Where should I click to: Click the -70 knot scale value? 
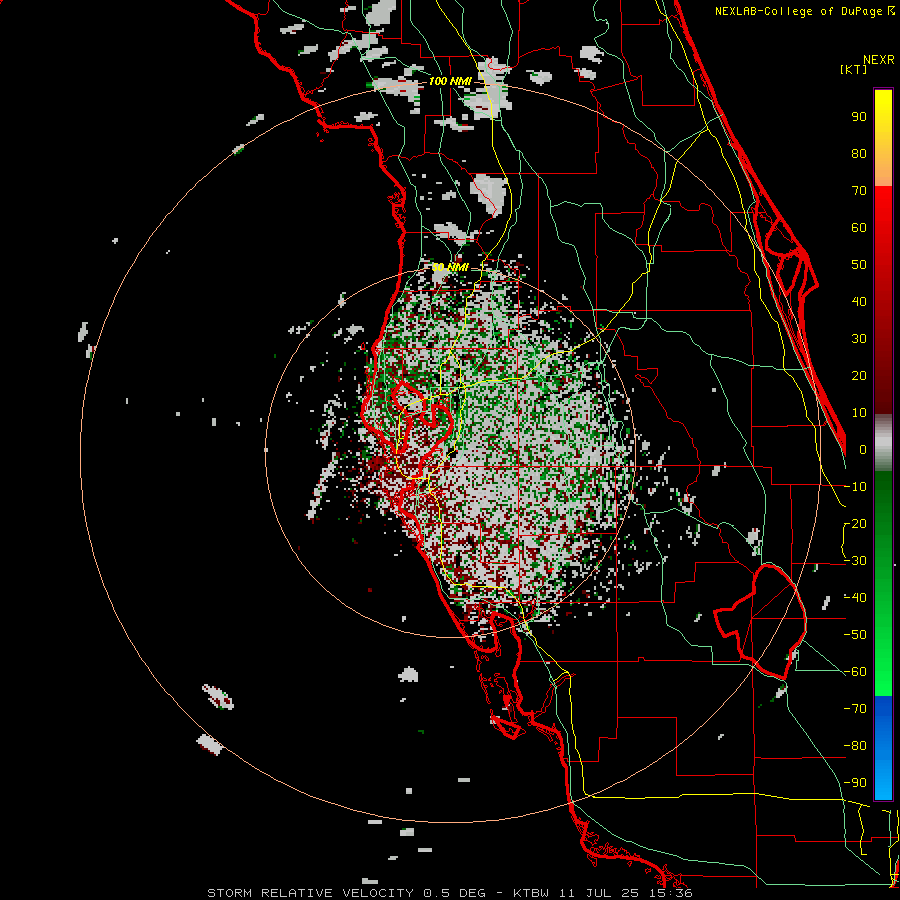coord(855,709)
